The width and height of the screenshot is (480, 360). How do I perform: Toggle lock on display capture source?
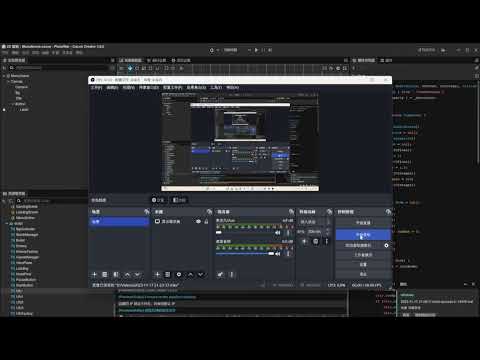(x=206, y=221)
